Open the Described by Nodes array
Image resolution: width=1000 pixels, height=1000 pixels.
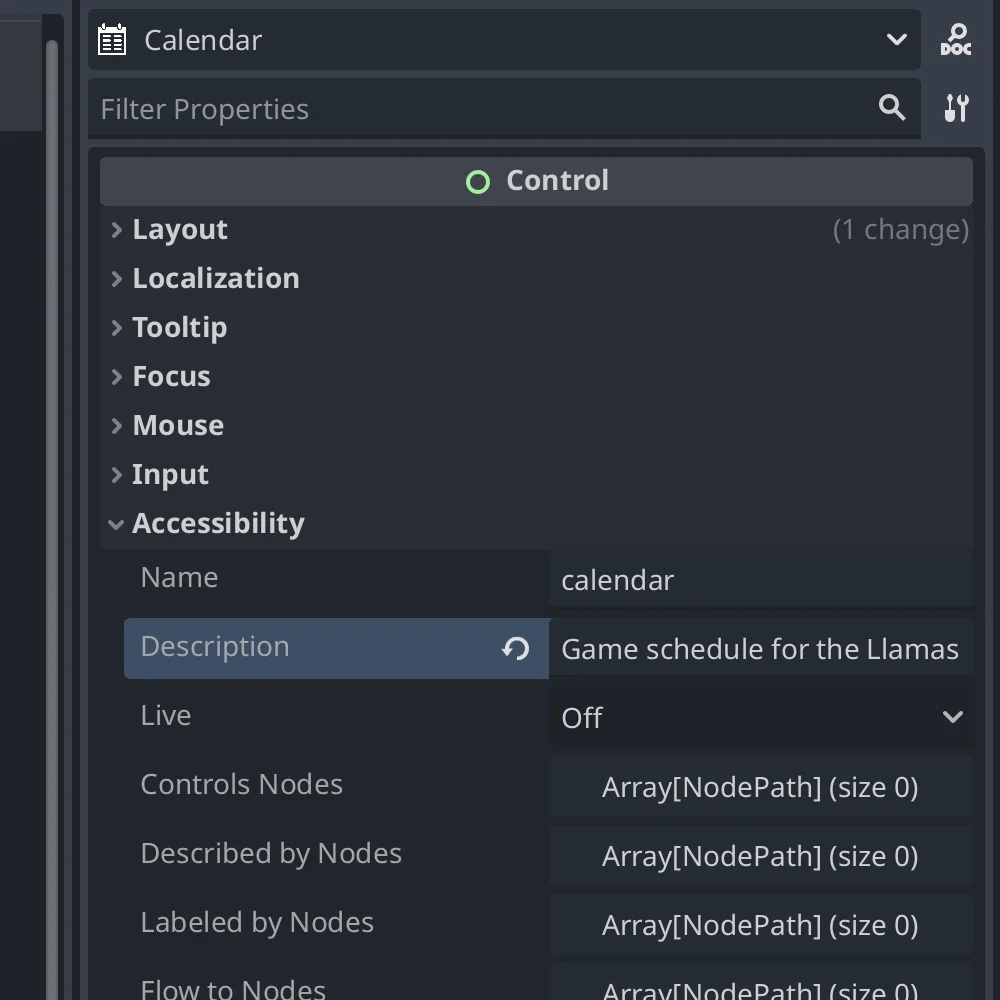760,856
